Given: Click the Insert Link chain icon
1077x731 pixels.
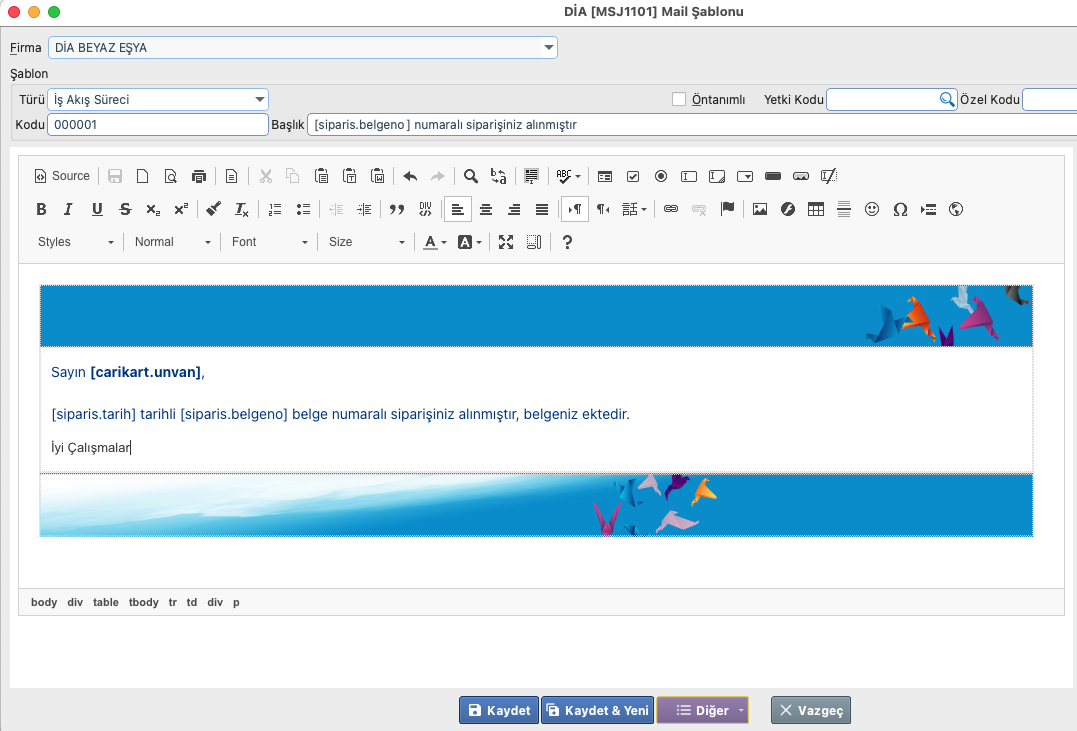Looking at the screenshot, I should [x=671, y=209].
